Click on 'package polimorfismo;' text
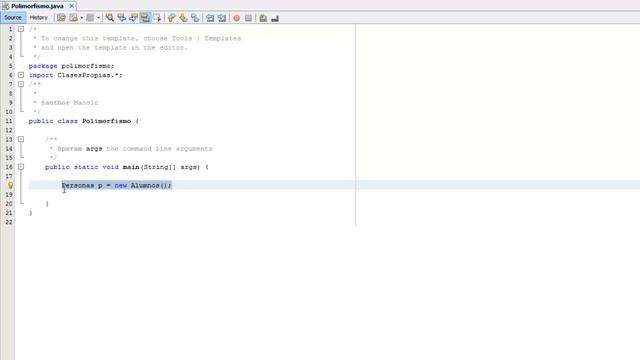 [71, 66]
